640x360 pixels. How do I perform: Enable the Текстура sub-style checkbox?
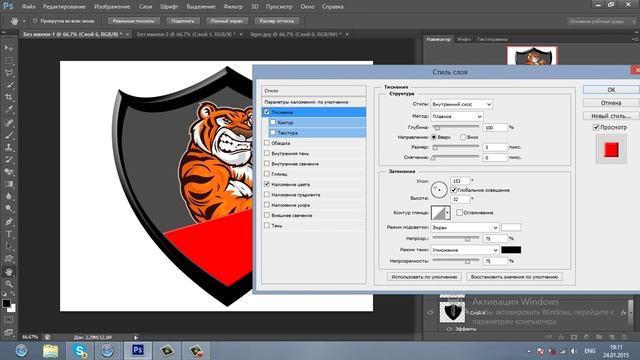pos(273,133)
